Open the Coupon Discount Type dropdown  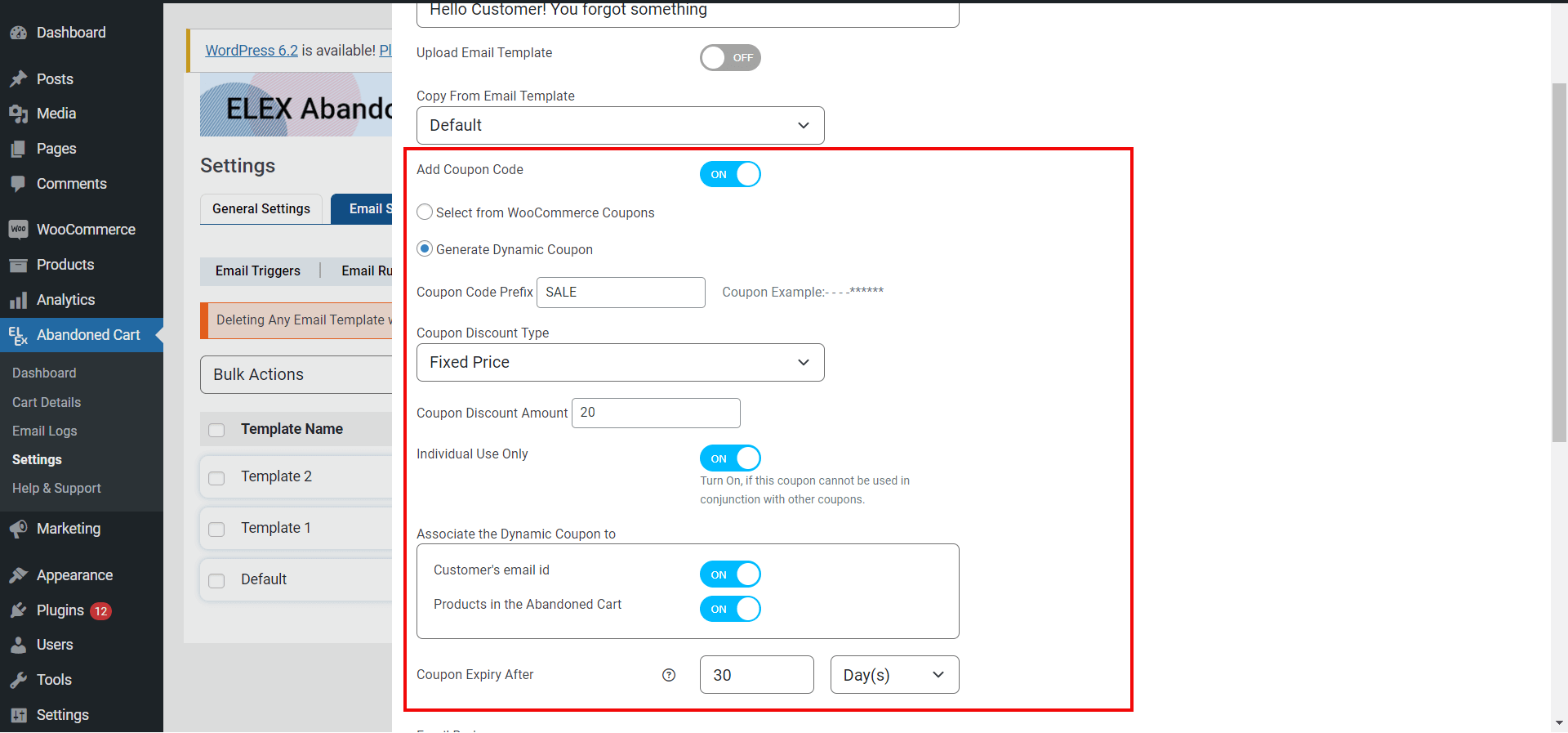(x=620, y=363)
